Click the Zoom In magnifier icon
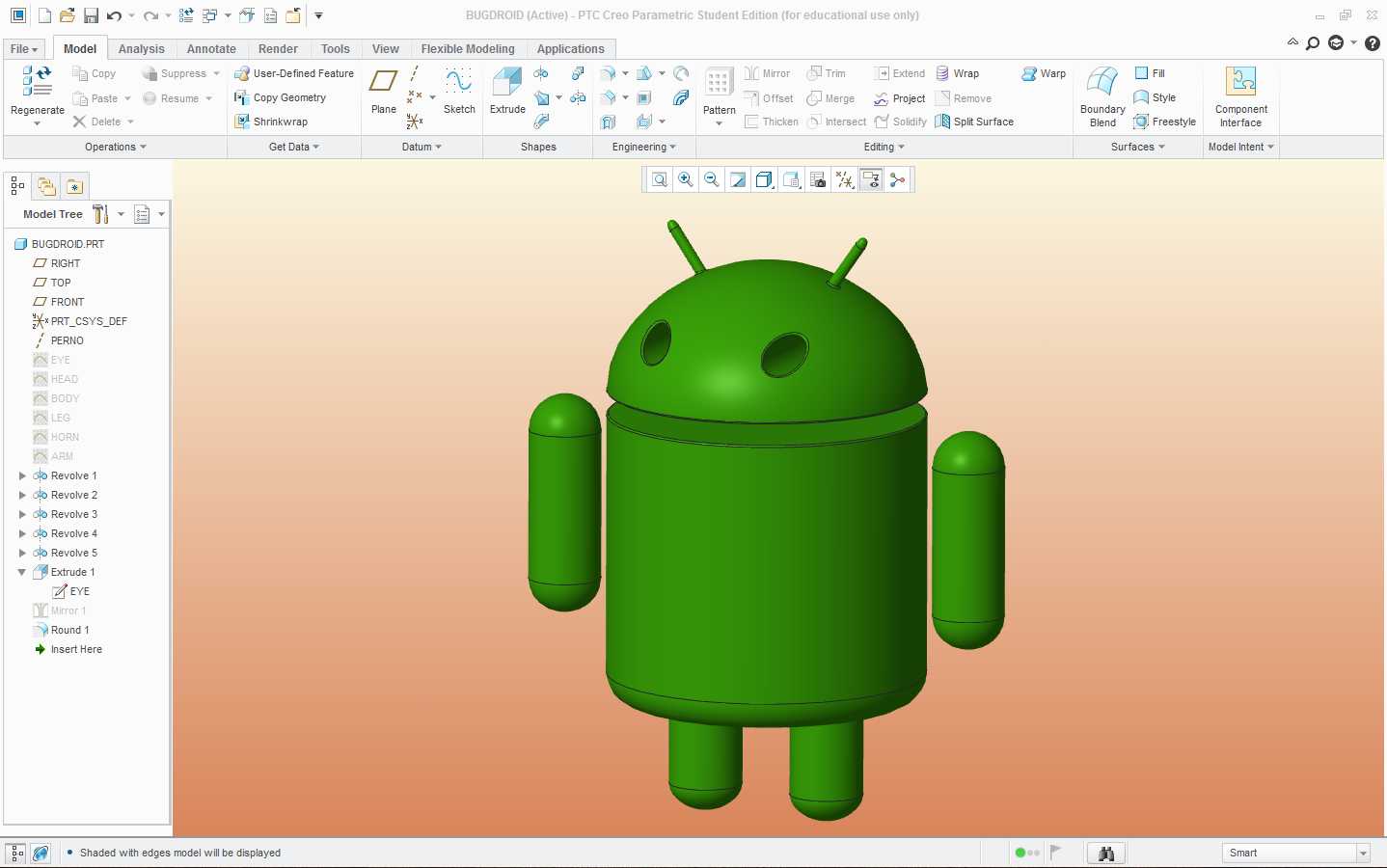 click(x=686, y=179)
